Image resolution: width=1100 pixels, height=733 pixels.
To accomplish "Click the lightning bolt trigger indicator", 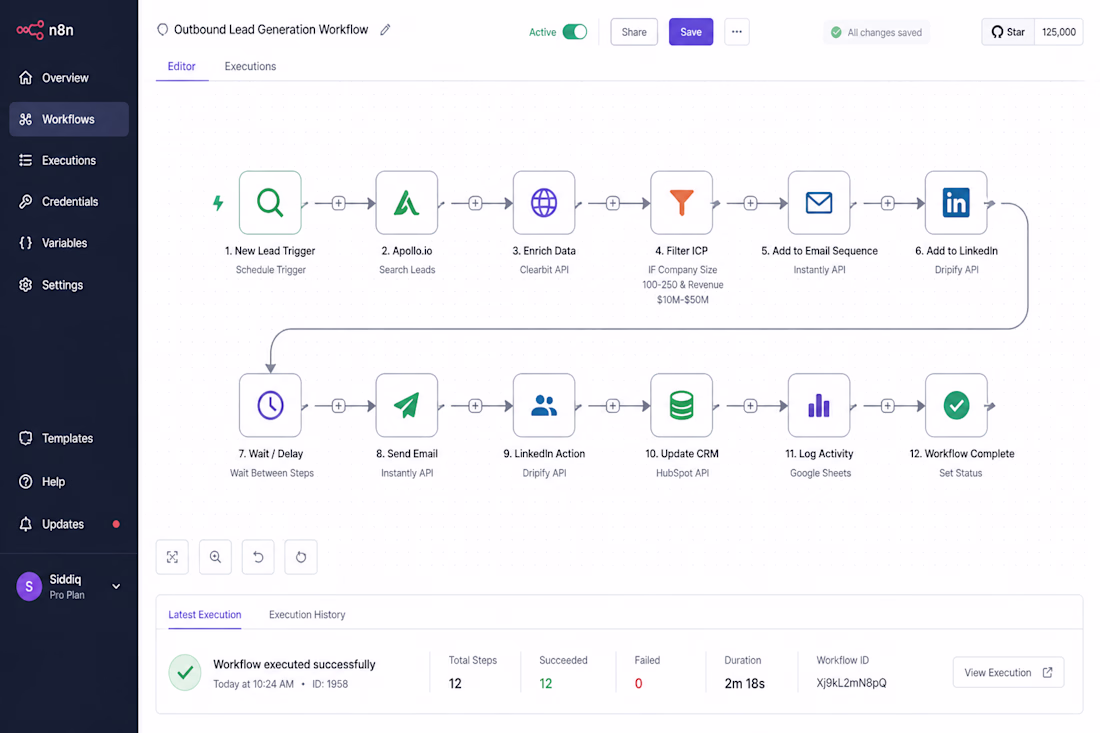I will point(218,203).
